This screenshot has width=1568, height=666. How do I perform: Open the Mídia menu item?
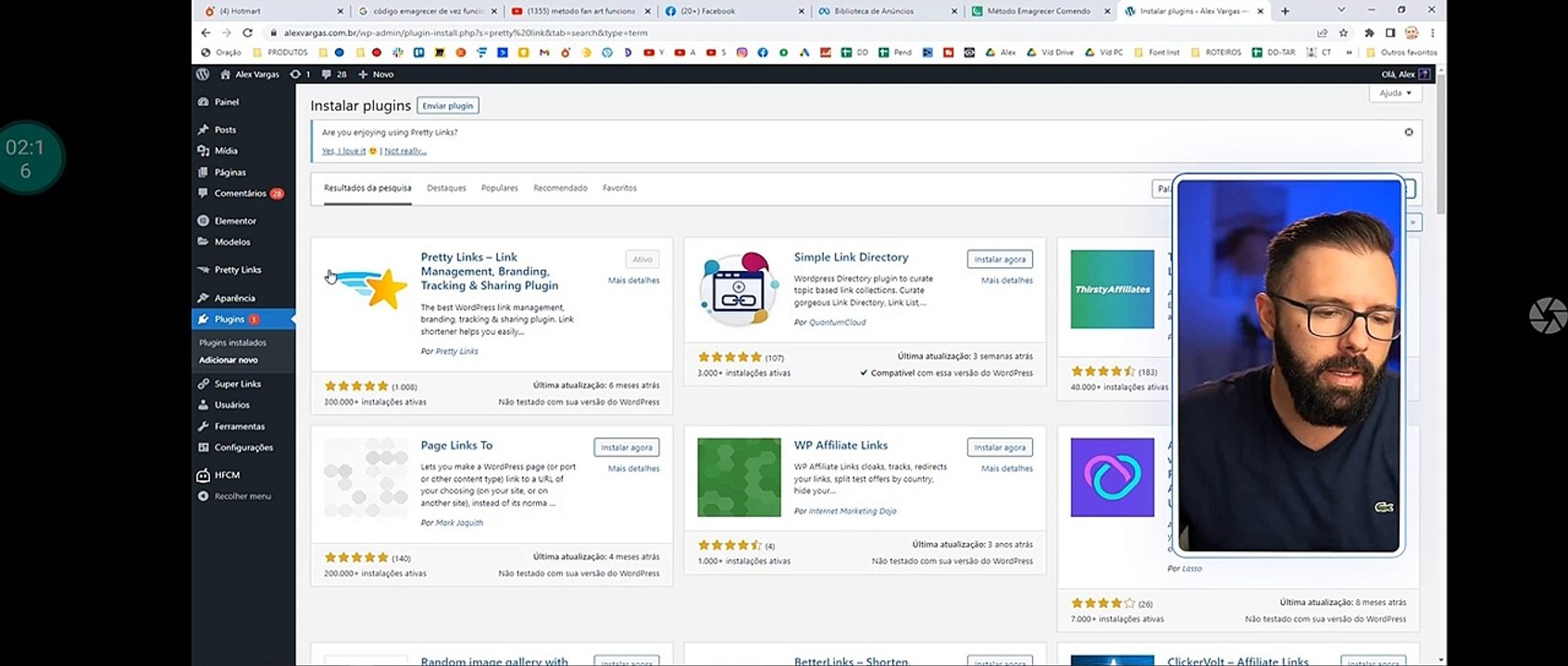point(226,151)
